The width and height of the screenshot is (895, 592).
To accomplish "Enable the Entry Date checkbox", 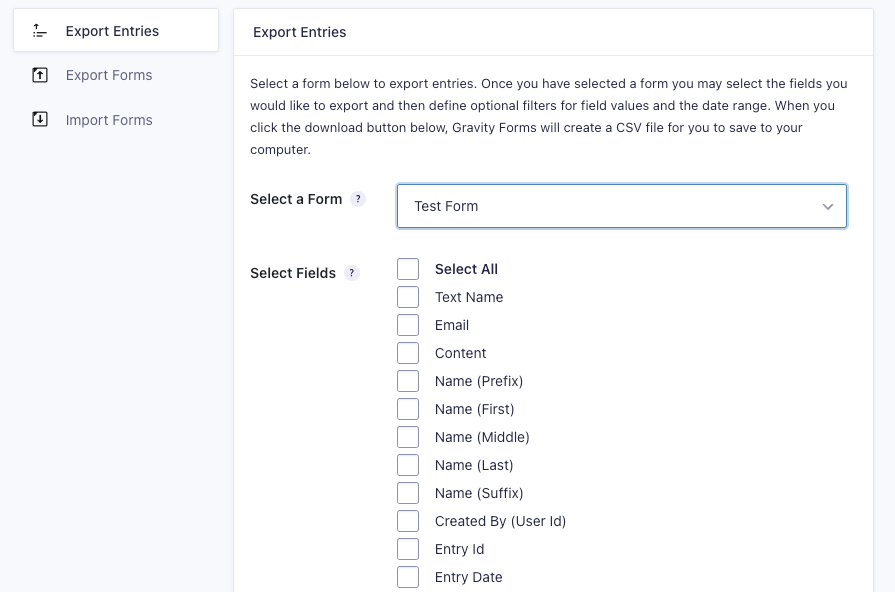I will point(408,576).
